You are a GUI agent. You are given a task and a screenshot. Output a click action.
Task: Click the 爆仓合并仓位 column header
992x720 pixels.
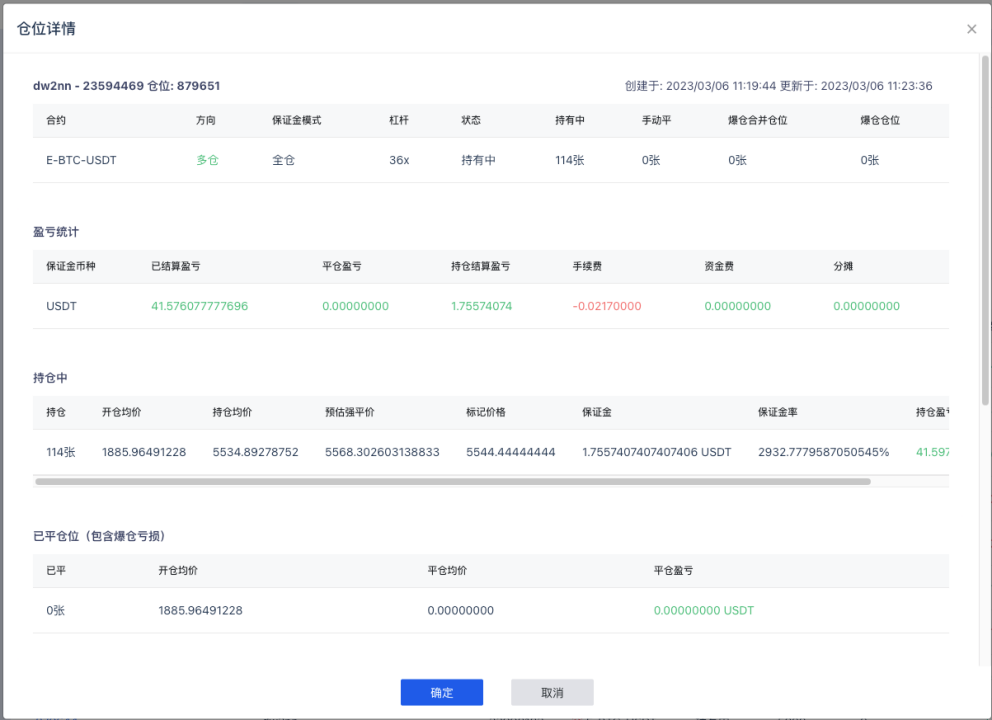(757, 120)
